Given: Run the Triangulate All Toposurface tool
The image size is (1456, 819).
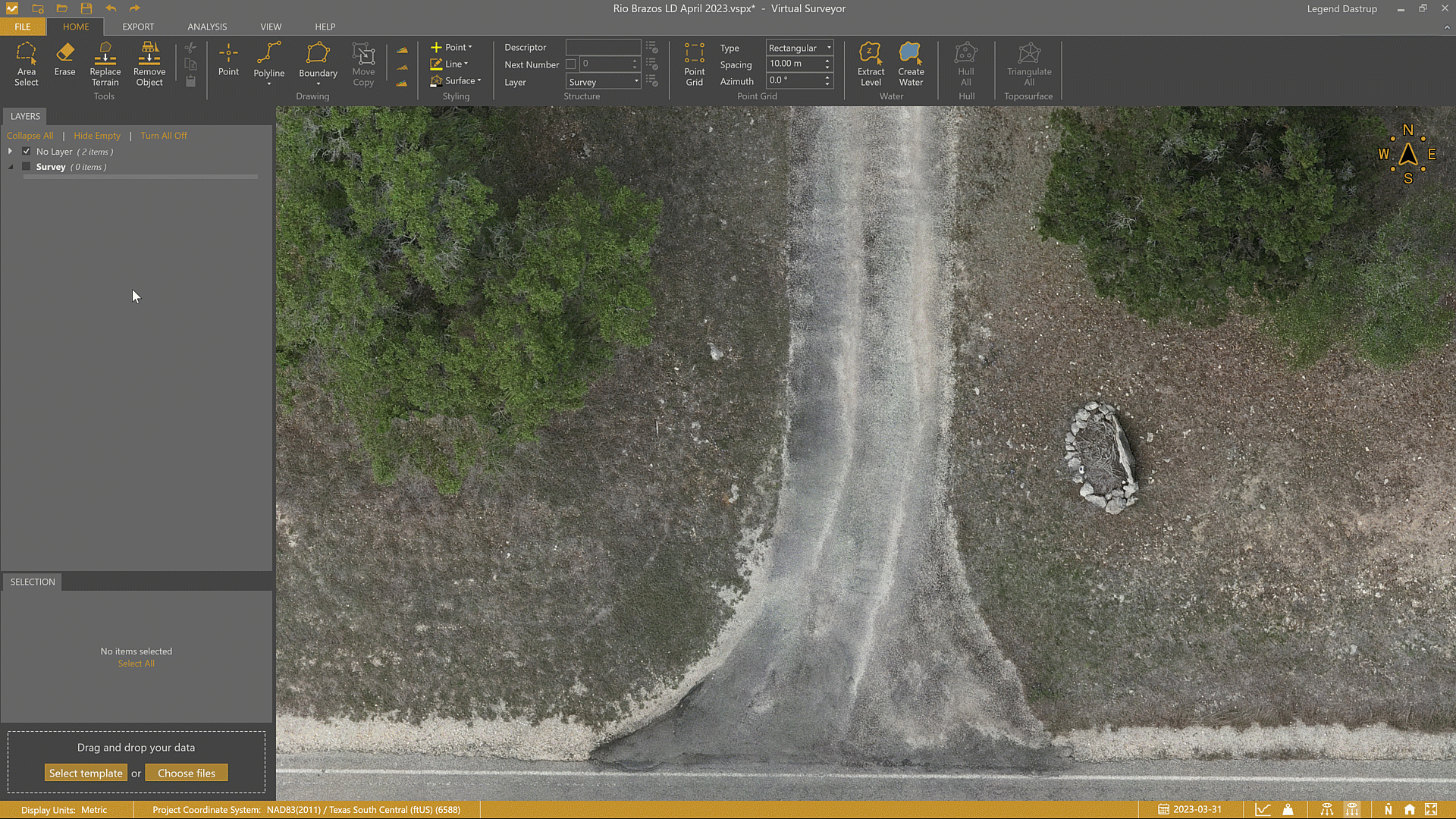Looking at the screenshot, I should 1028,64.
